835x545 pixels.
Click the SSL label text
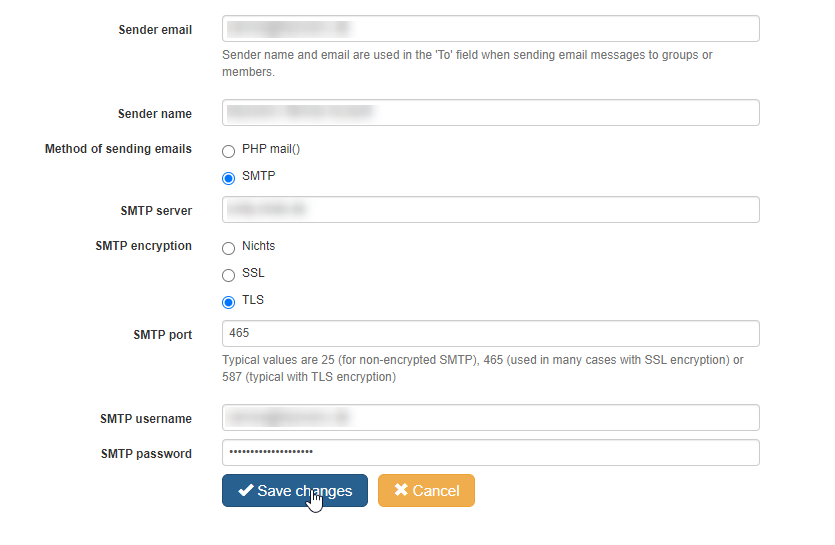[253, 273]
